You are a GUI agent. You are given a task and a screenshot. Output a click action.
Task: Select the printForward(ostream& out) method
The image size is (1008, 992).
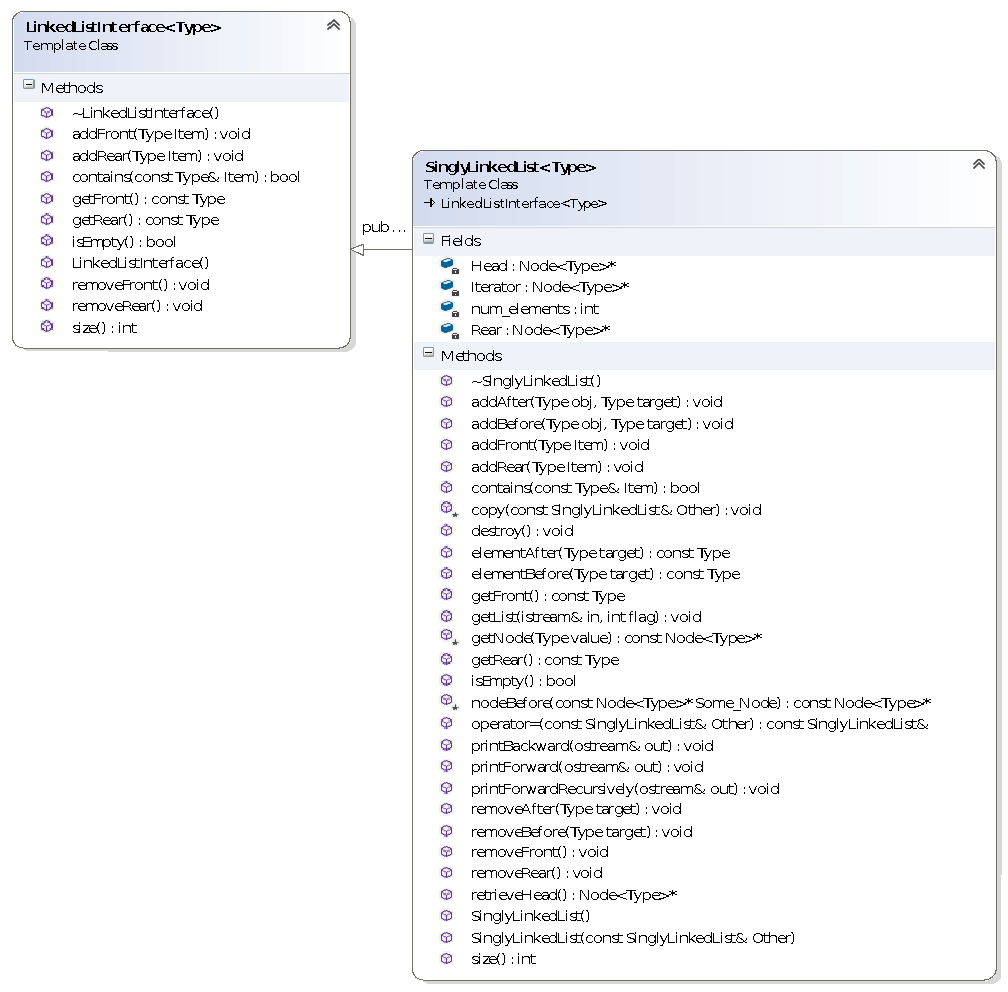(587, 767)
